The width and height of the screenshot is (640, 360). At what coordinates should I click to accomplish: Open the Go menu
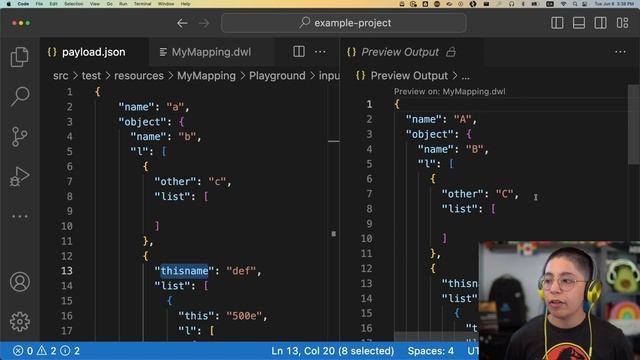coord(109,4)
